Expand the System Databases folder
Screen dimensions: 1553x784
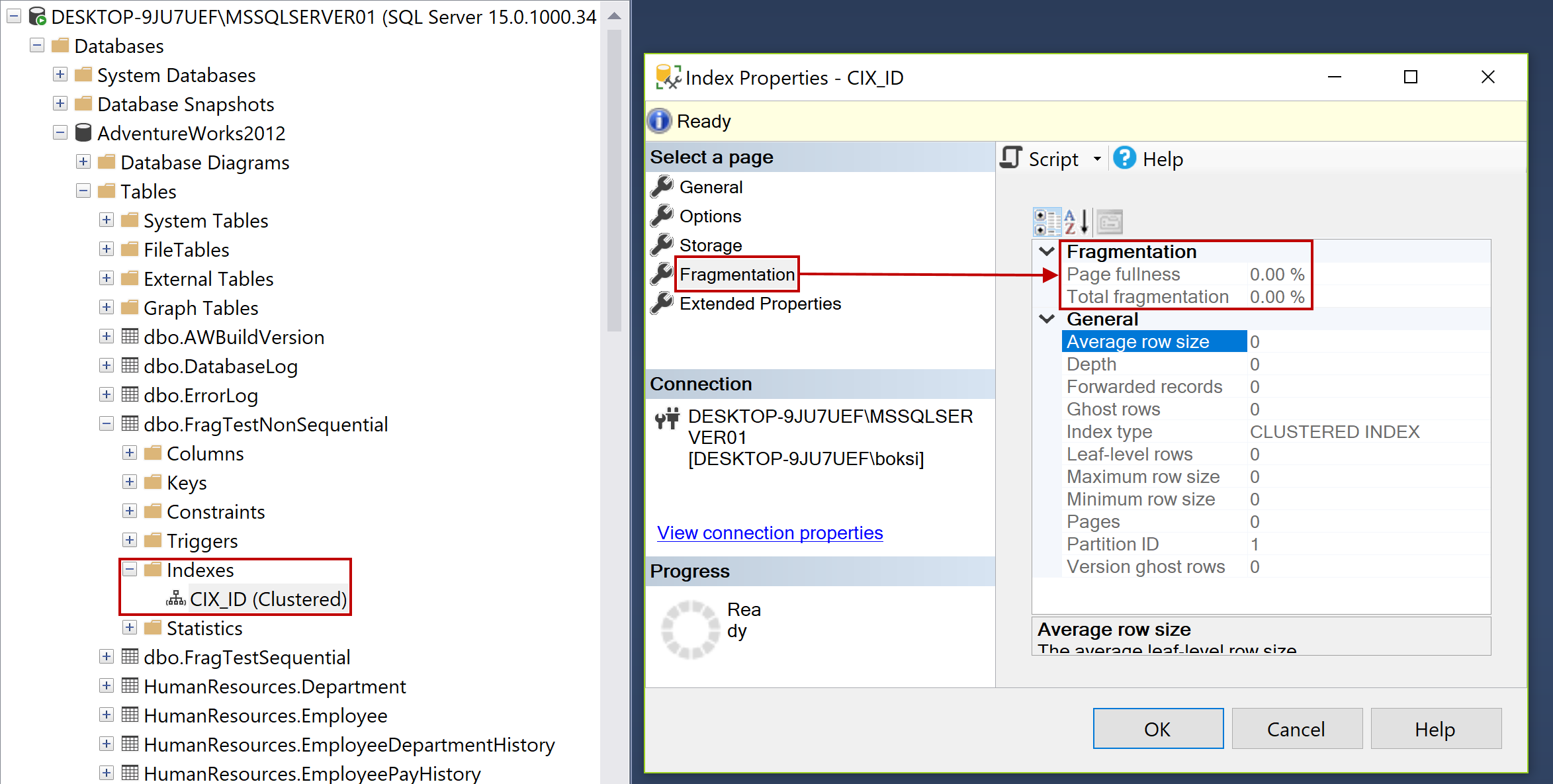(x=60, y=75)
